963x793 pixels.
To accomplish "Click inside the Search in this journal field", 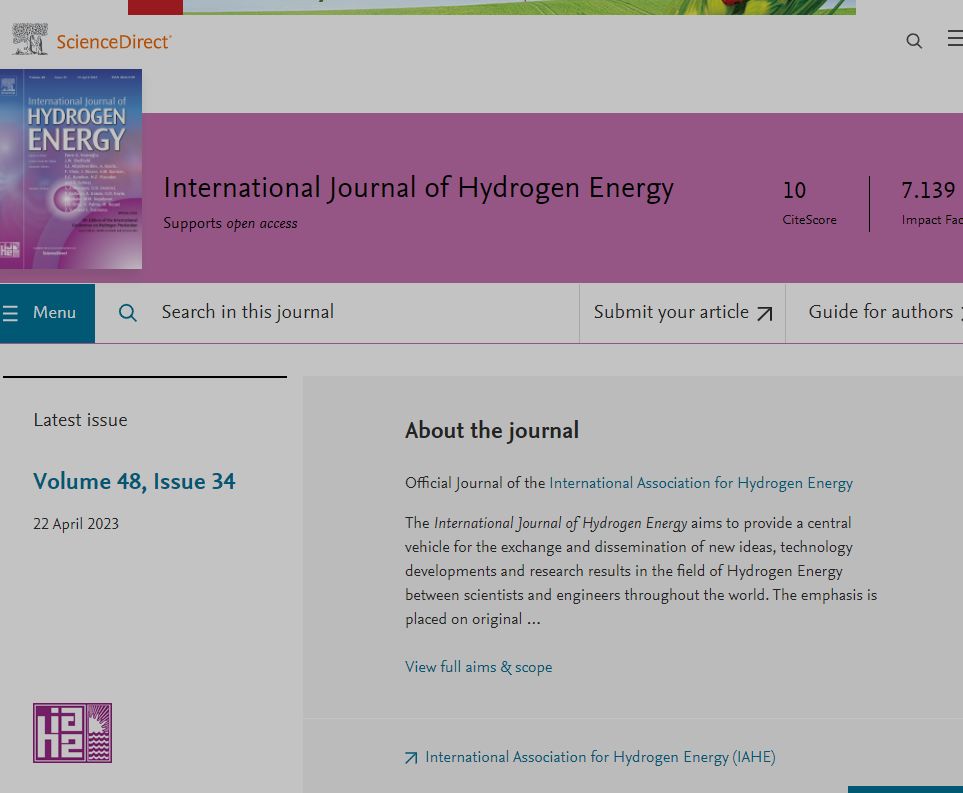I will tap(300, 312).
